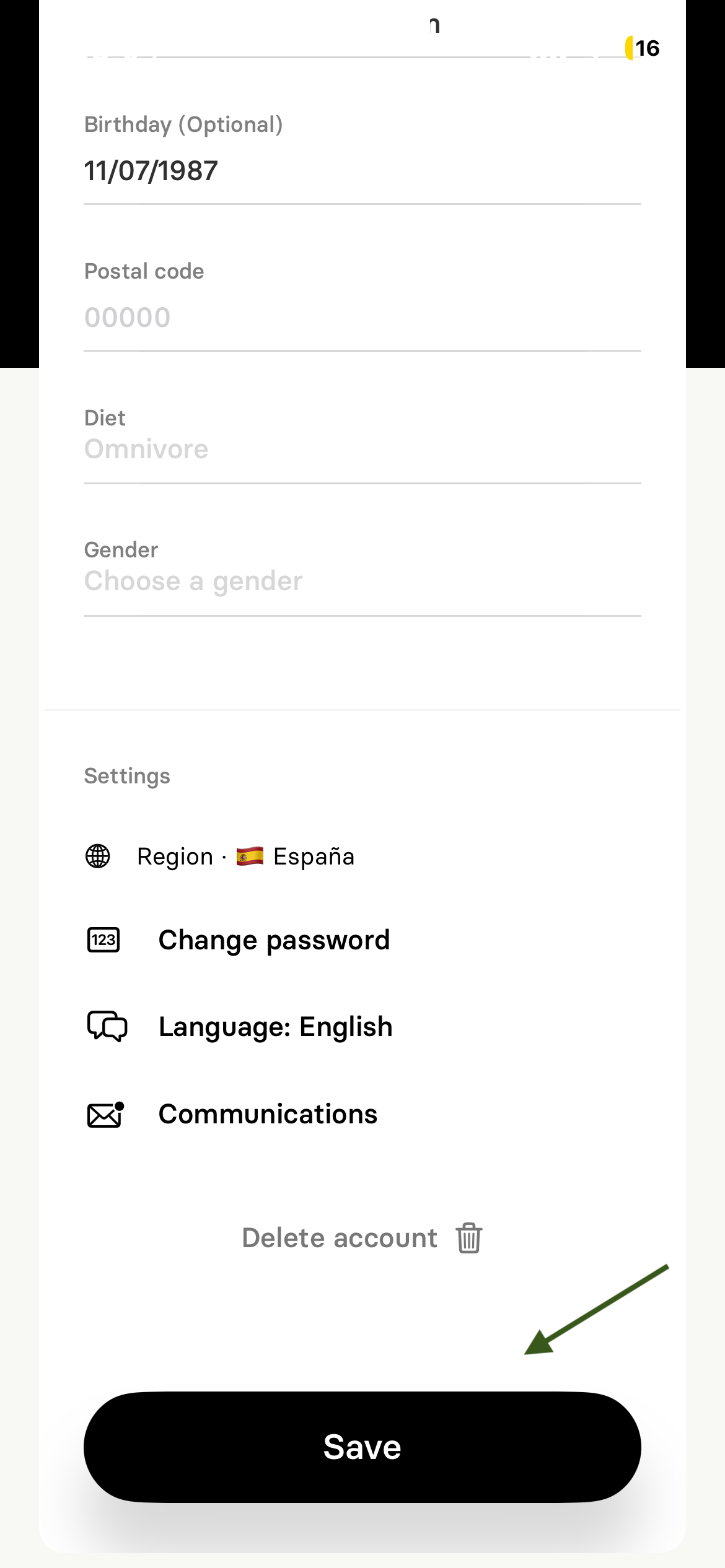
Task: Click the Spain flag icon
Action: click(x=250, y=856)
